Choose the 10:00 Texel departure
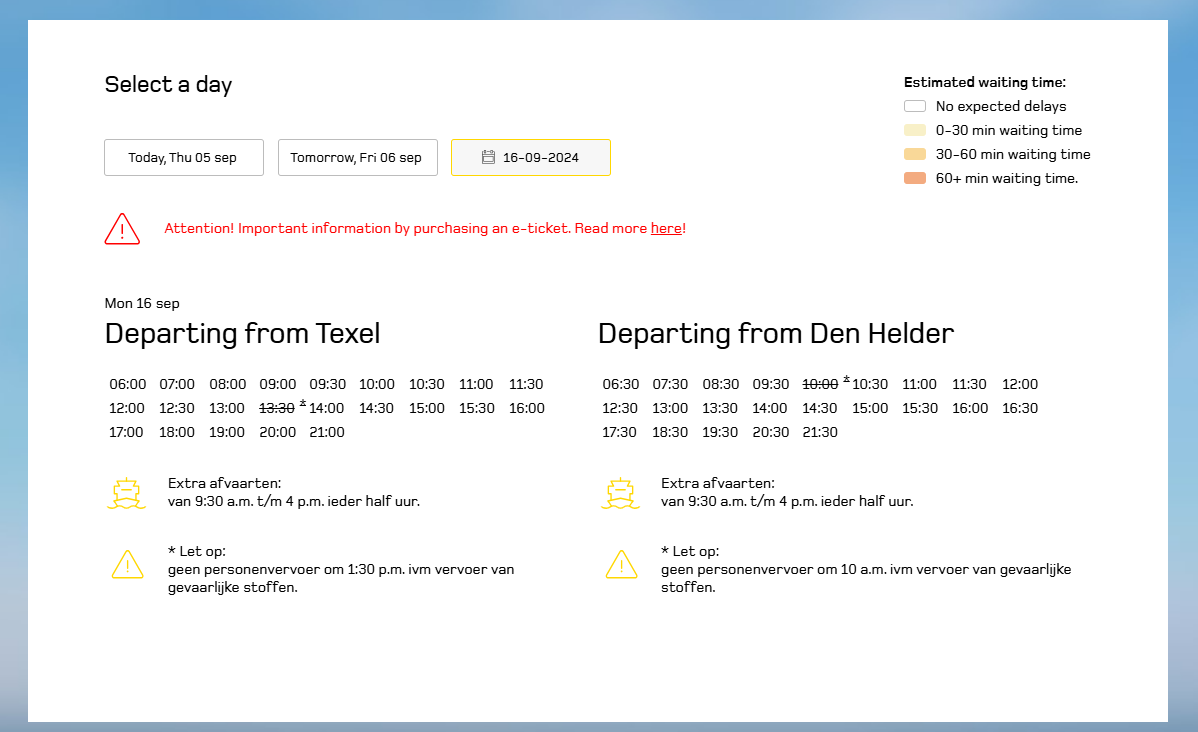The image size is (1198, 732). [377, 384]
